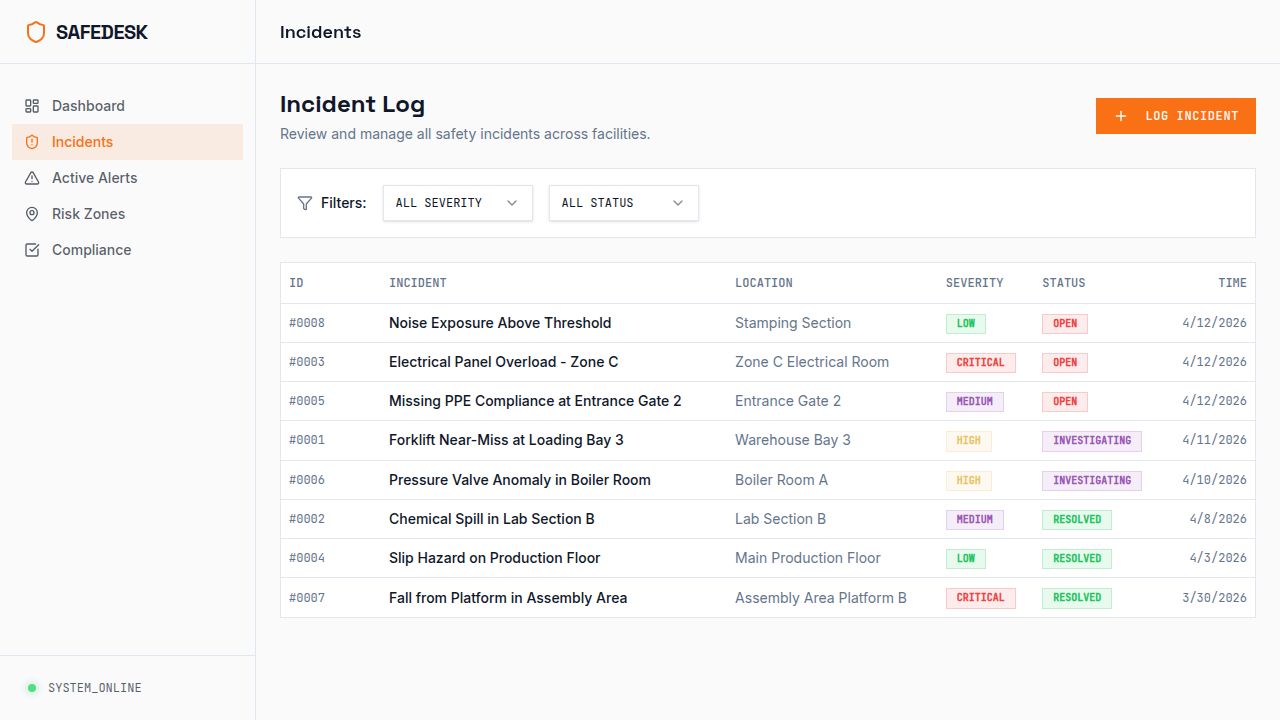Open the All Severity dropdown

[x=457, y=203]
